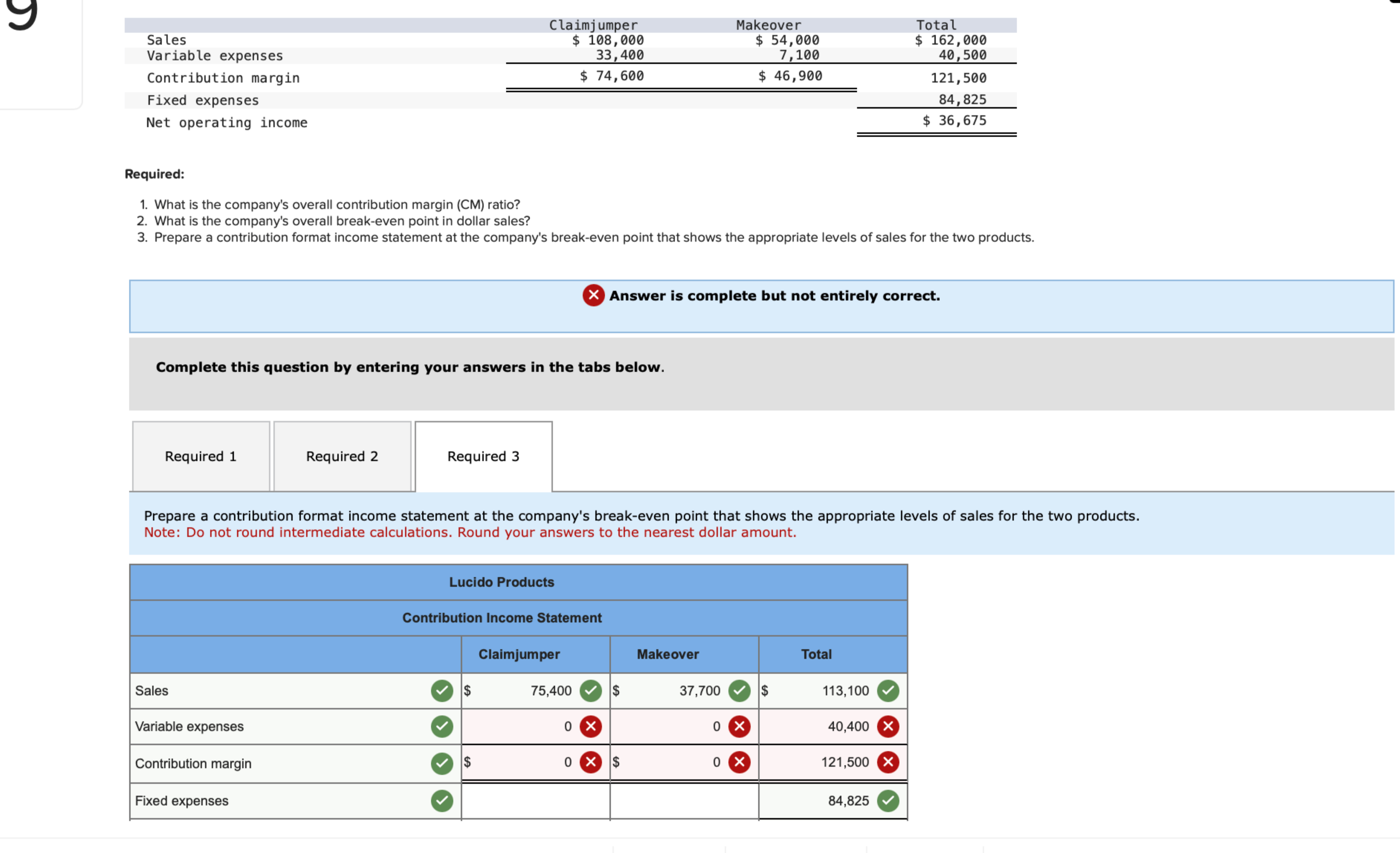Click Total Contribution margin field showing 121,500

tap(833, 762)
